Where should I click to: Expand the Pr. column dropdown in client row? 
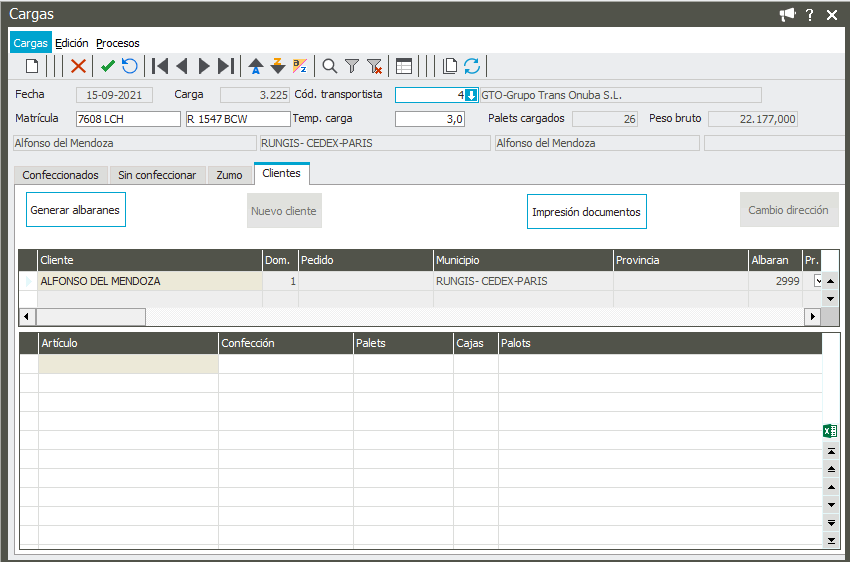(x=818, y=281)
